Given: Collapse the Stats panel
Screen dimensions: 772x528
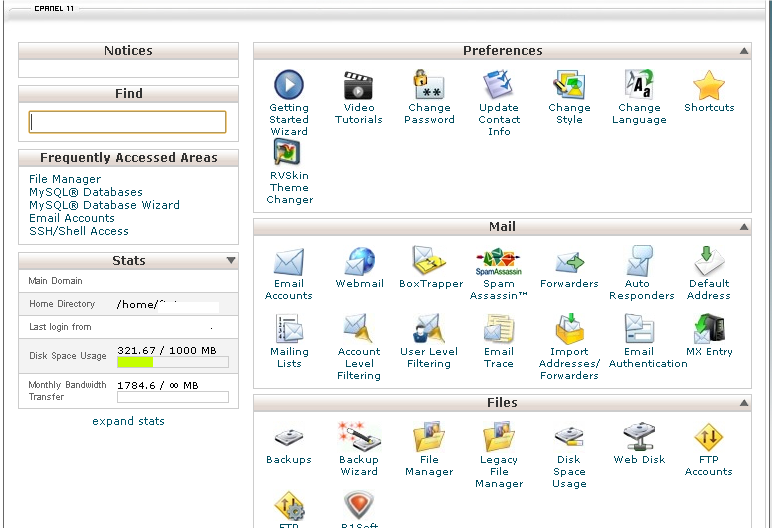Looking at the screenshot, I should pyautogui.click(x=231, y=261).
